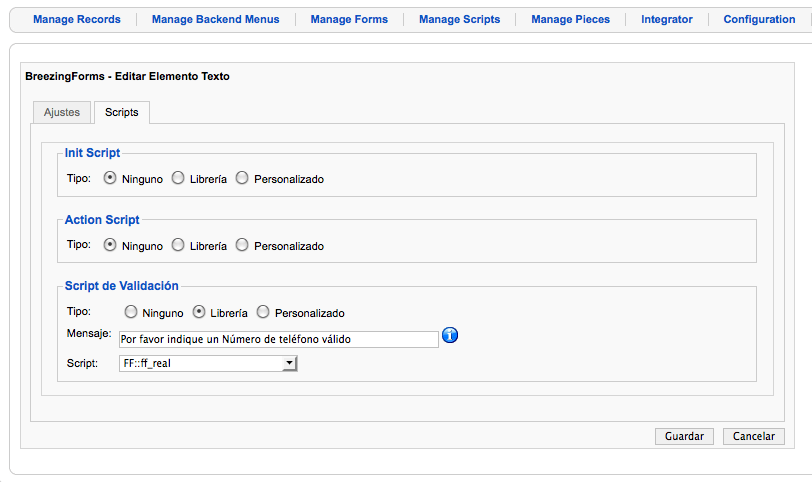Go to Manage Backend Menus
812x482 pixels.
pos(215,19)
